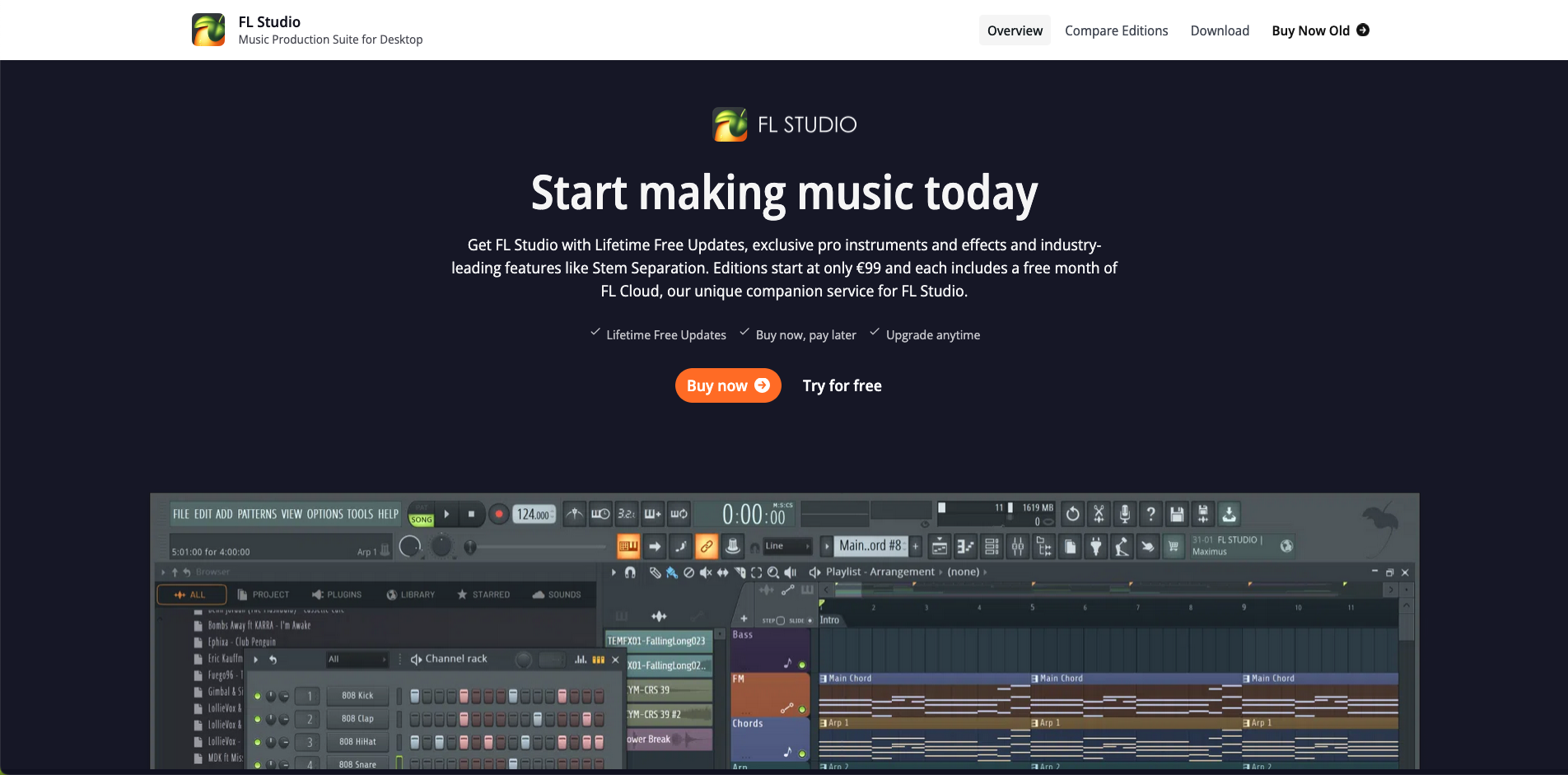Toggle the green mute light on Chords track

pos(802,754)
